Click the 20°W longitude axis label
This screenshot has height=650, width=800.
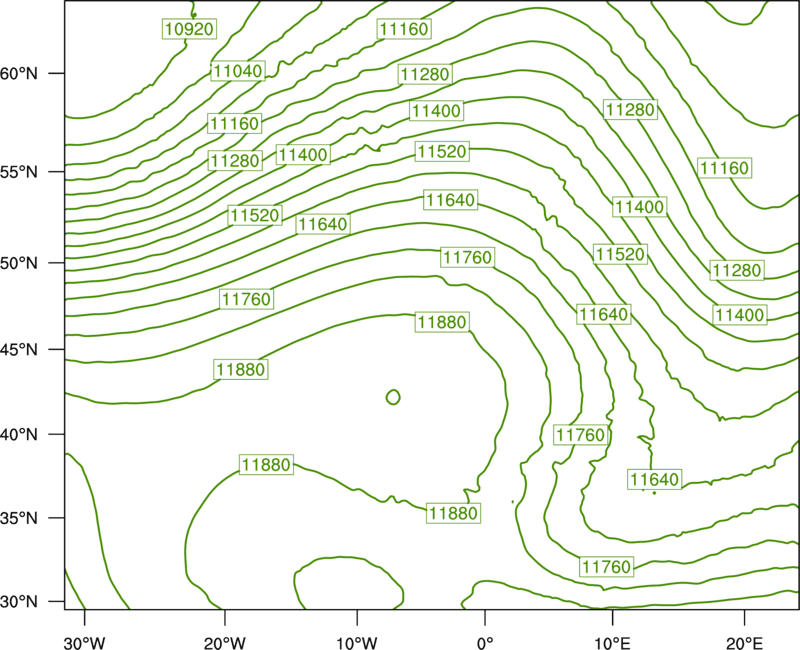(x=225, y=643)
